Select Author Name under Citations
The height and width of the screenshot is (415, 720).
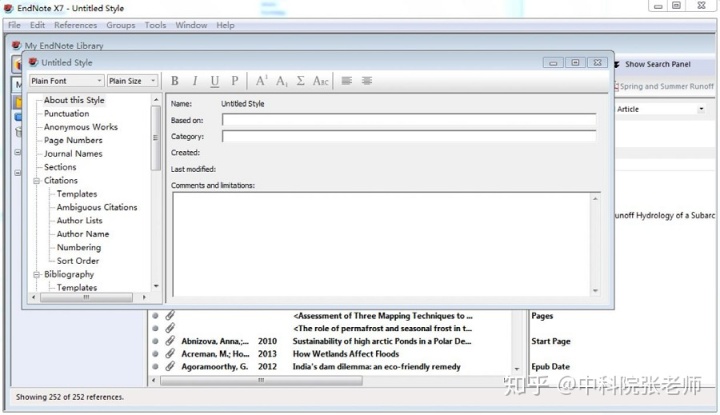tap(83, 234)
